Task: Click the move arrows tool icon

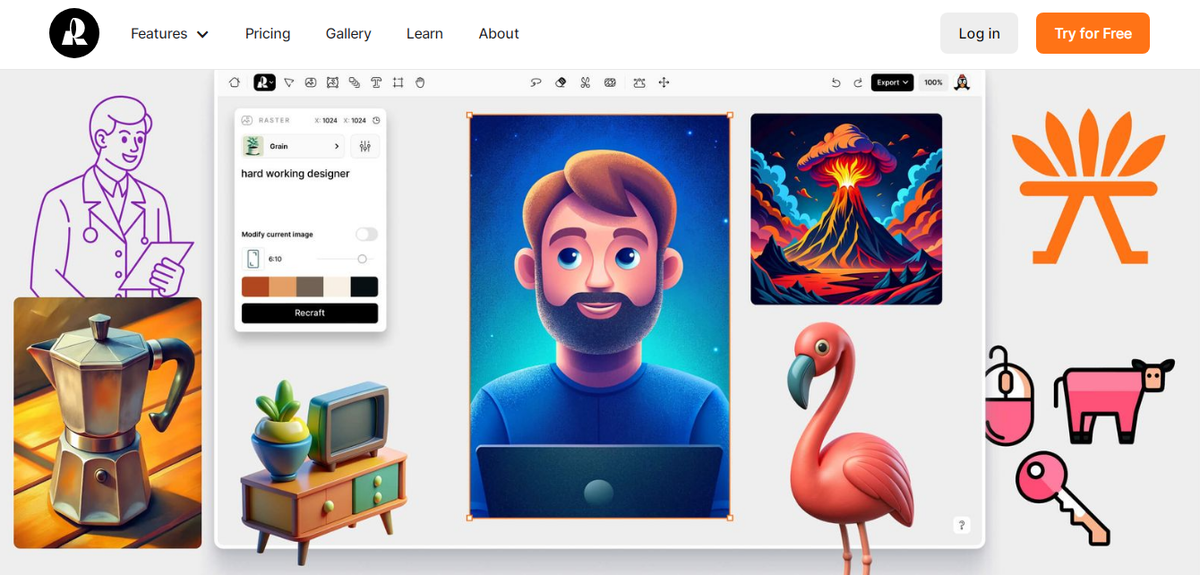Action: [664, 82]
